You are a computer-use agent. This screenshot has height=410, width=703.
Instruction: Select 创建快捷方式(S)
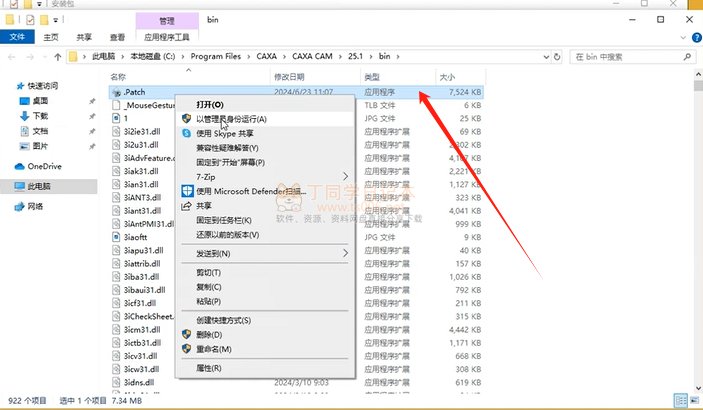coord(223,320)
